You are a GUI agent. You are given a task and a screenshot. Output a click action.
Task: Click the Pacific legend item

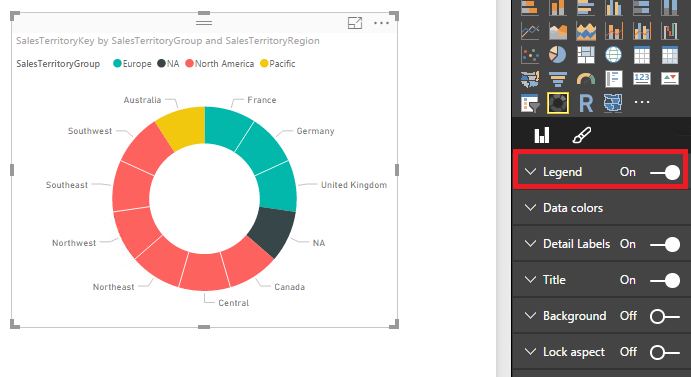tap(278, 63)
